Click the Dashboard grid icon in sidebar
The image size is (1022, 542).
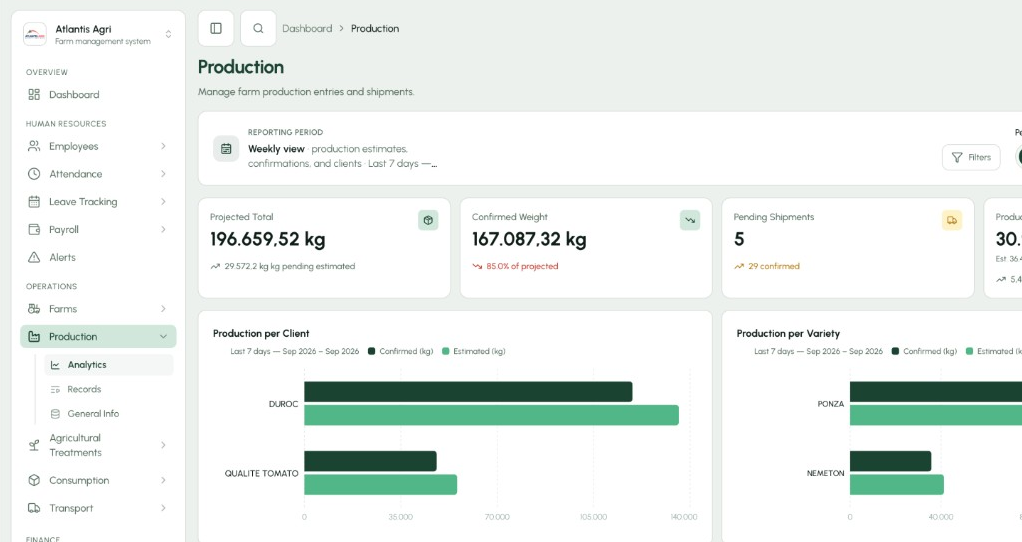tap(34, 94)
